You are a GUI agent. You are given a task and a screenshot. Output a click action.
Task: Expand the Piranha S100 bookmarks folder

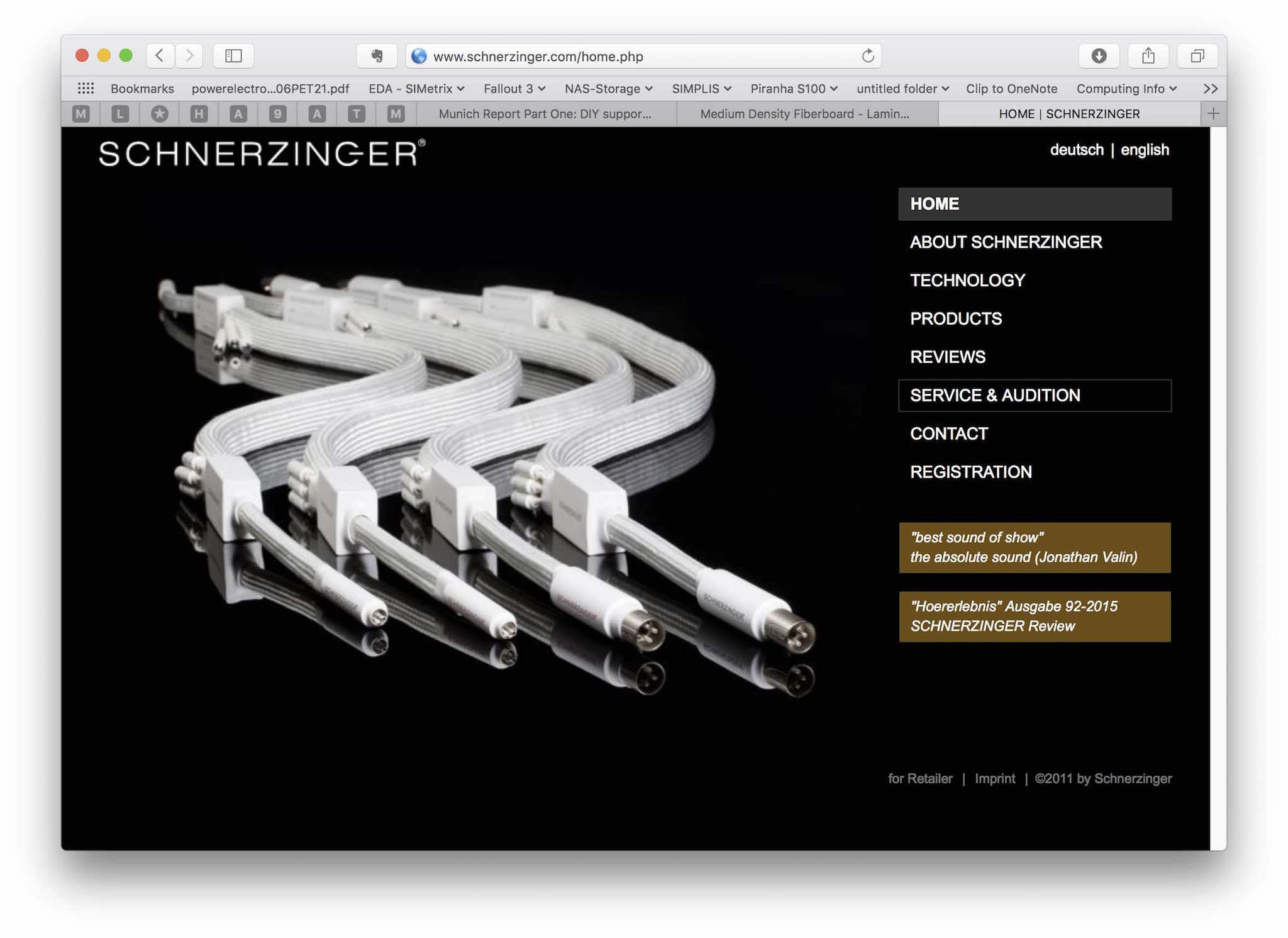pos(794,89)
